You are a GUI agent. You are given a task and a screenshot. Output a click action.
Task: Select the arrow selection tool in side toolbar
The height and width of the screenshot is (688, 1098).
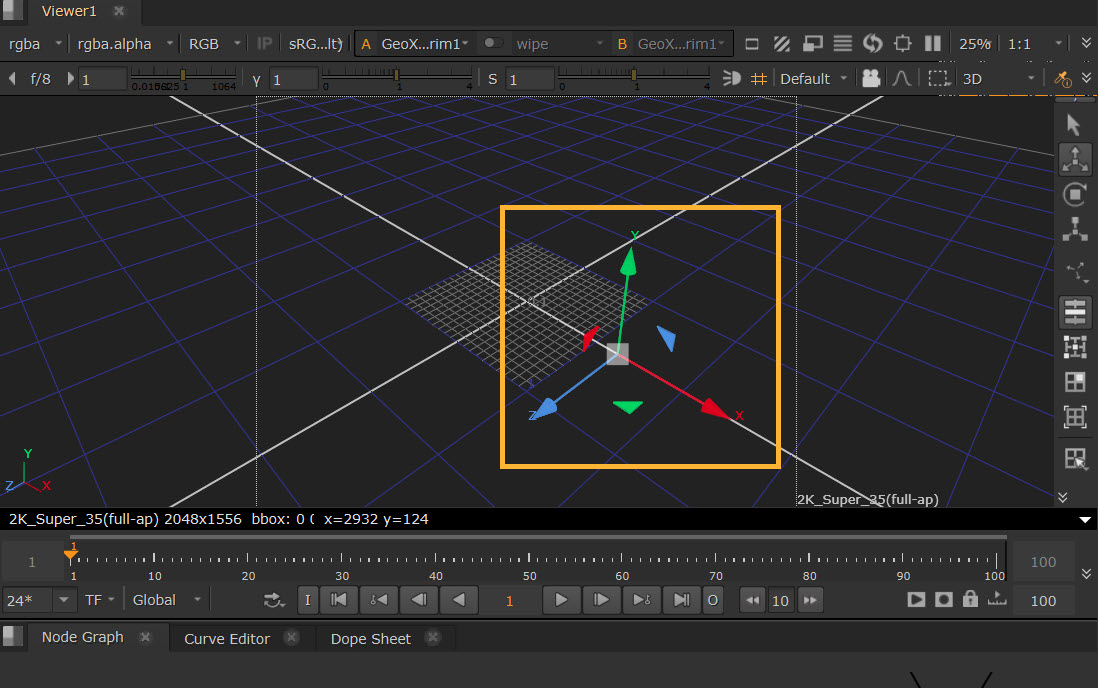point(1074,125)
